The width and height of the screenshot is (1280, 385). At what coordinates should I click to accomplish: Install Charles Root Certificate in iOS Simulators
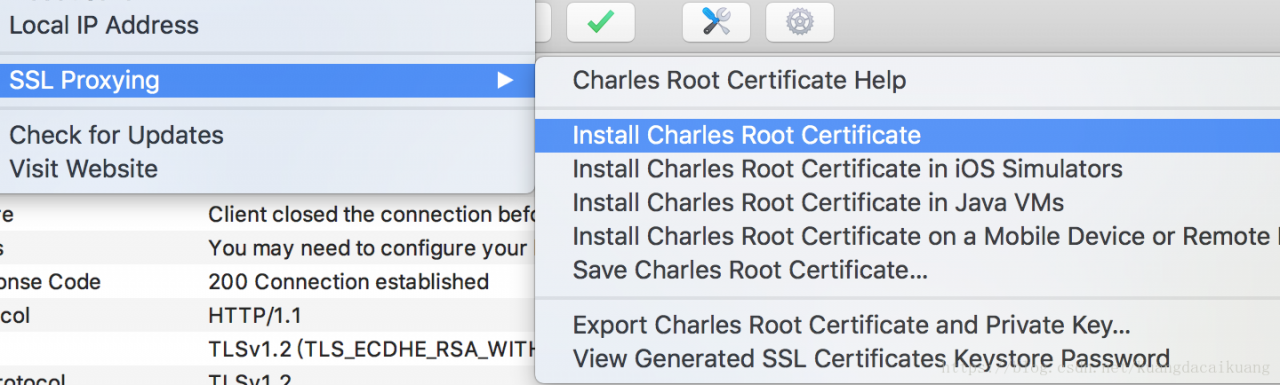[847, 169]
